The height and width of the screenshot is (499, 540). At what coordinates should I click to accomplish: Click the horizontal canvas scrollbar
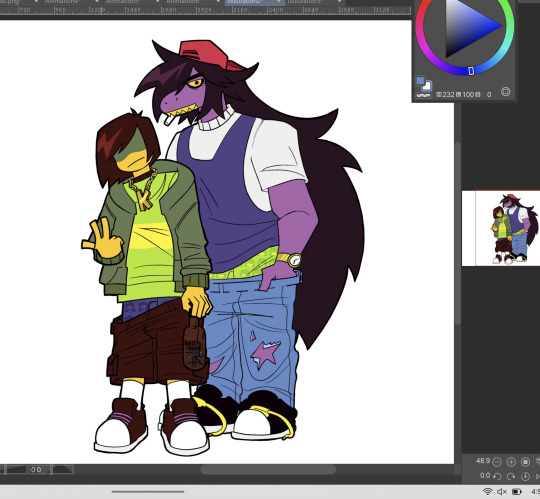268,469
